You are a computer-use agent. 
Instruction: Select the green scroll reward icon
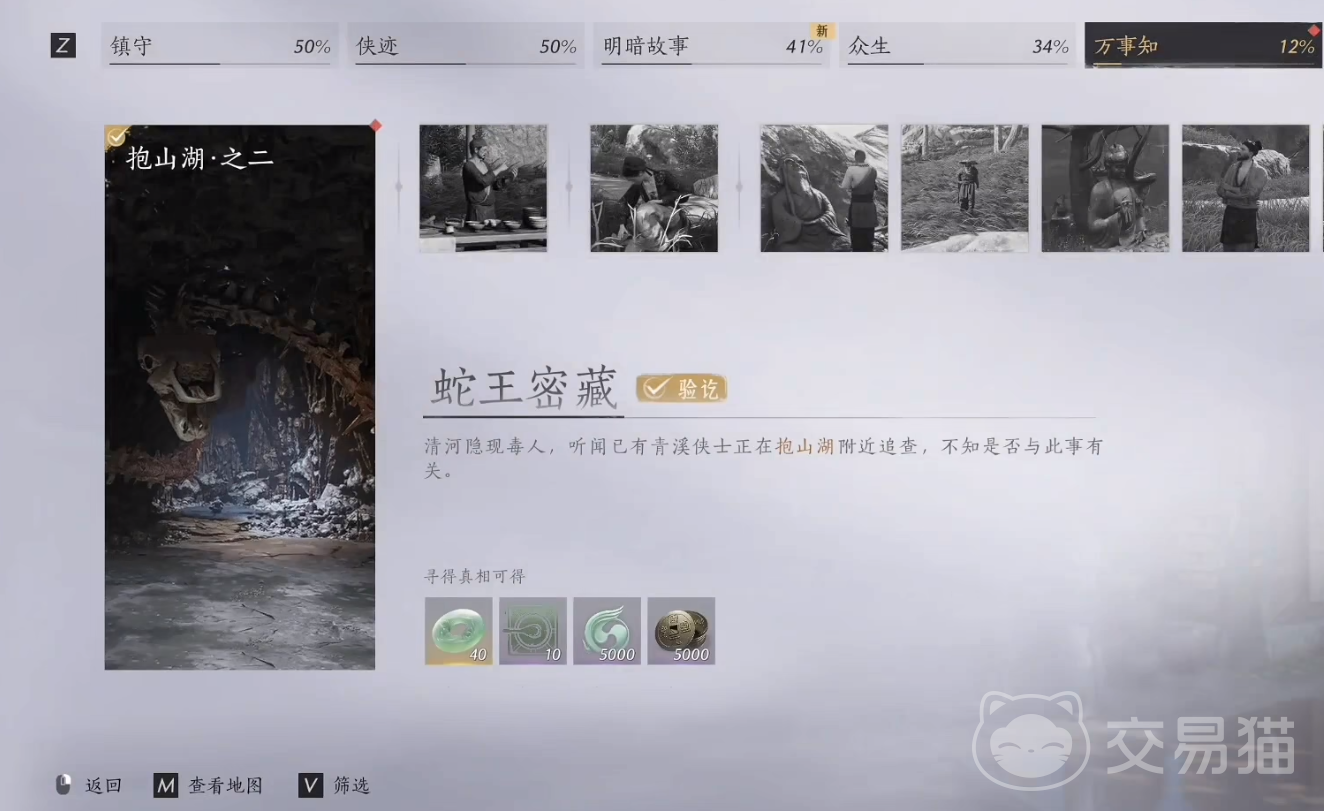[x=532, y=631]
